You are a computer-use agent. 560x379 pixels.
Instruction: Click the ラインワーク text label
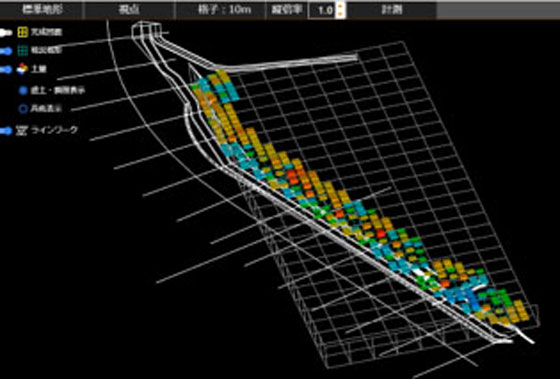[x=55, y=130]
